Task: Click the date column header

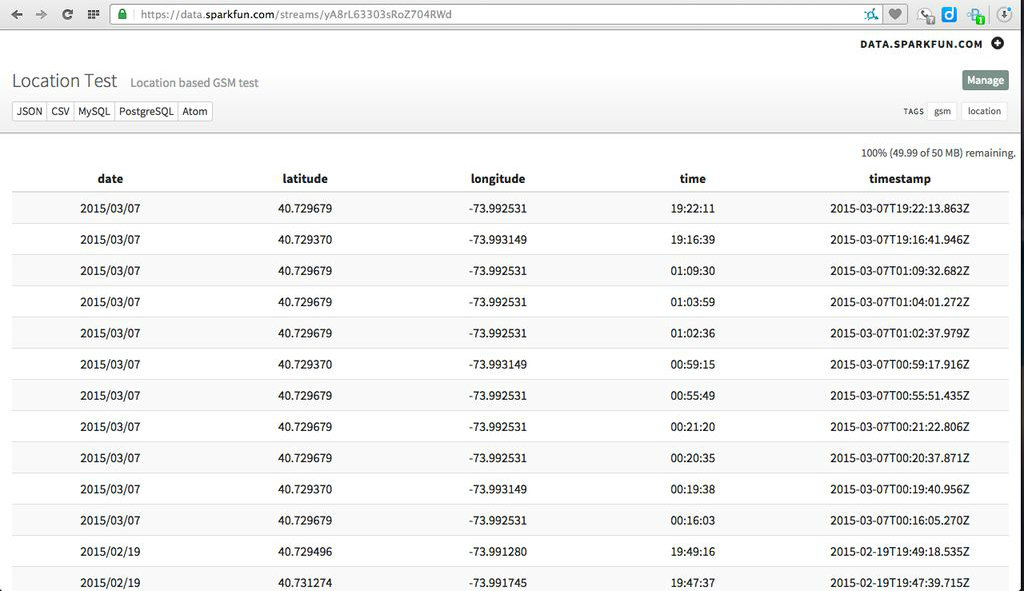Action: pos(110,178)
